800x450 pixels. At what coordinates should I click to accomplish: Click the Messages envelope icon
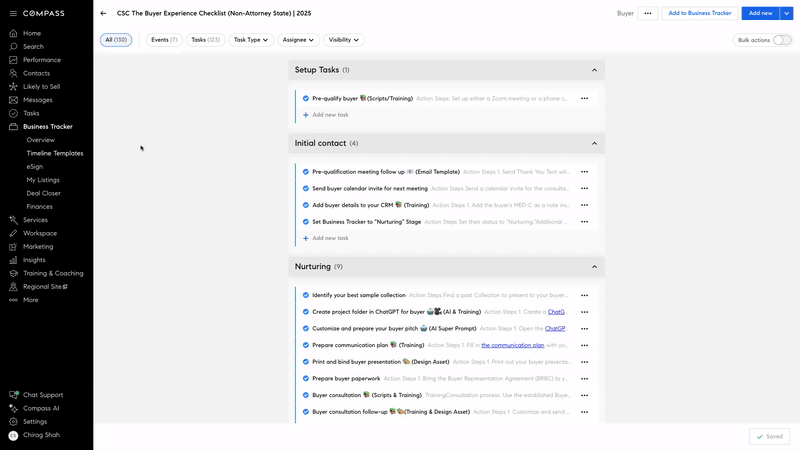pyautogui.click(x=13, y=100)
